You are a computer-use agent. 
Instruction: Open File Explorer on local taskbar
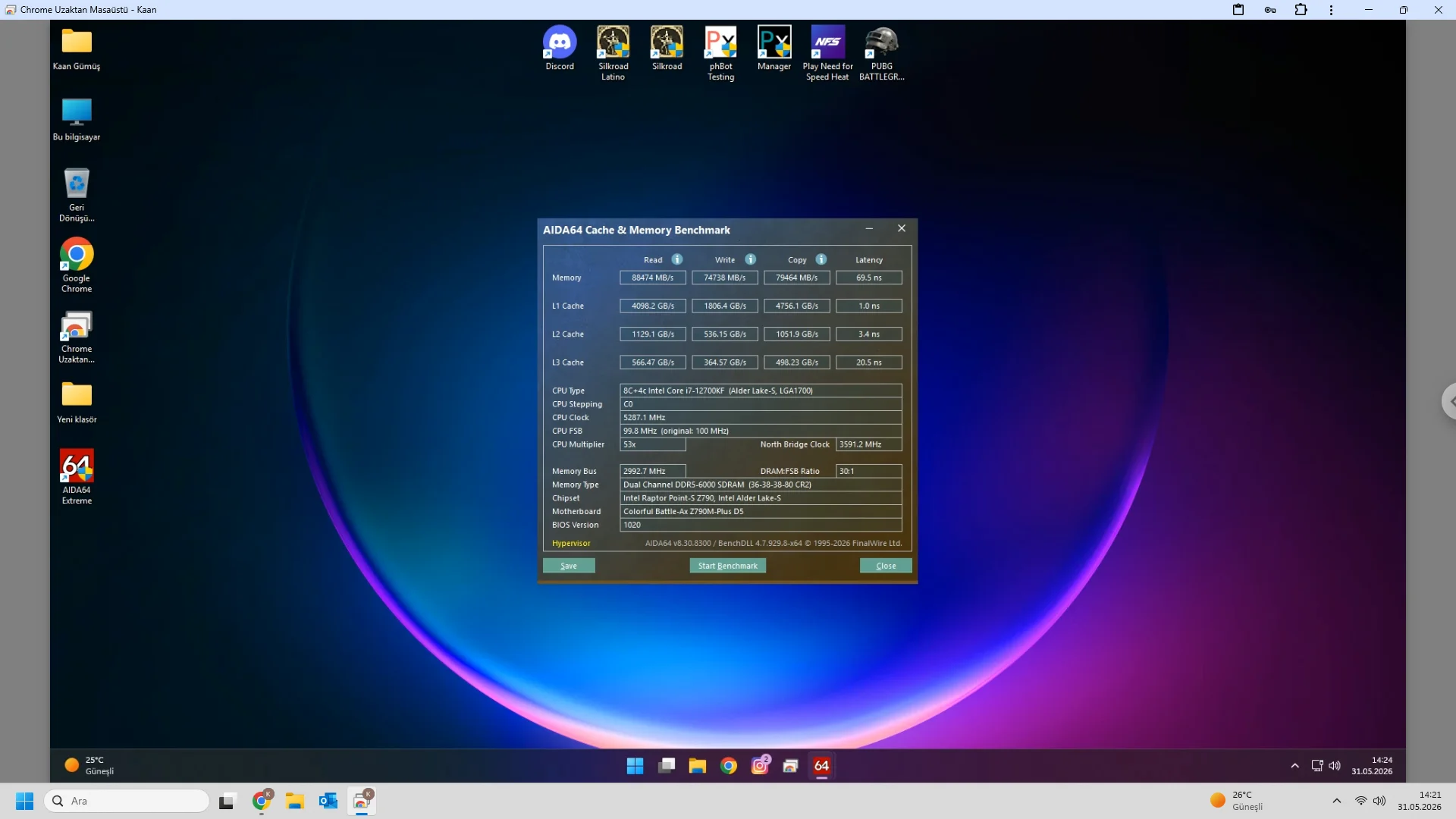click(x=295, y=801)
